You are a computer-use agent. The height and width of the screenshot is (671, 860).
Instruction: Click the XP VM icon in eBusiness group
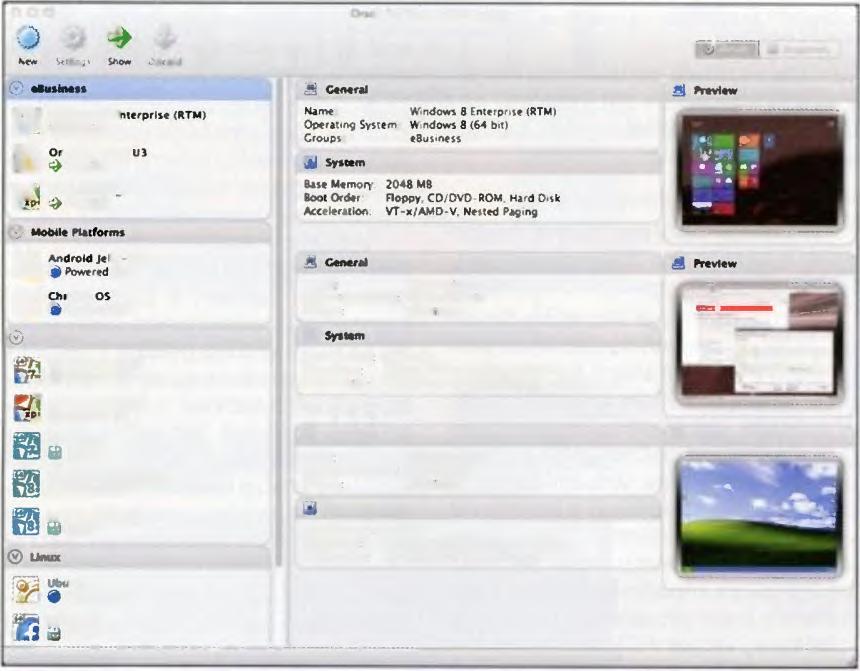point(27,199)
